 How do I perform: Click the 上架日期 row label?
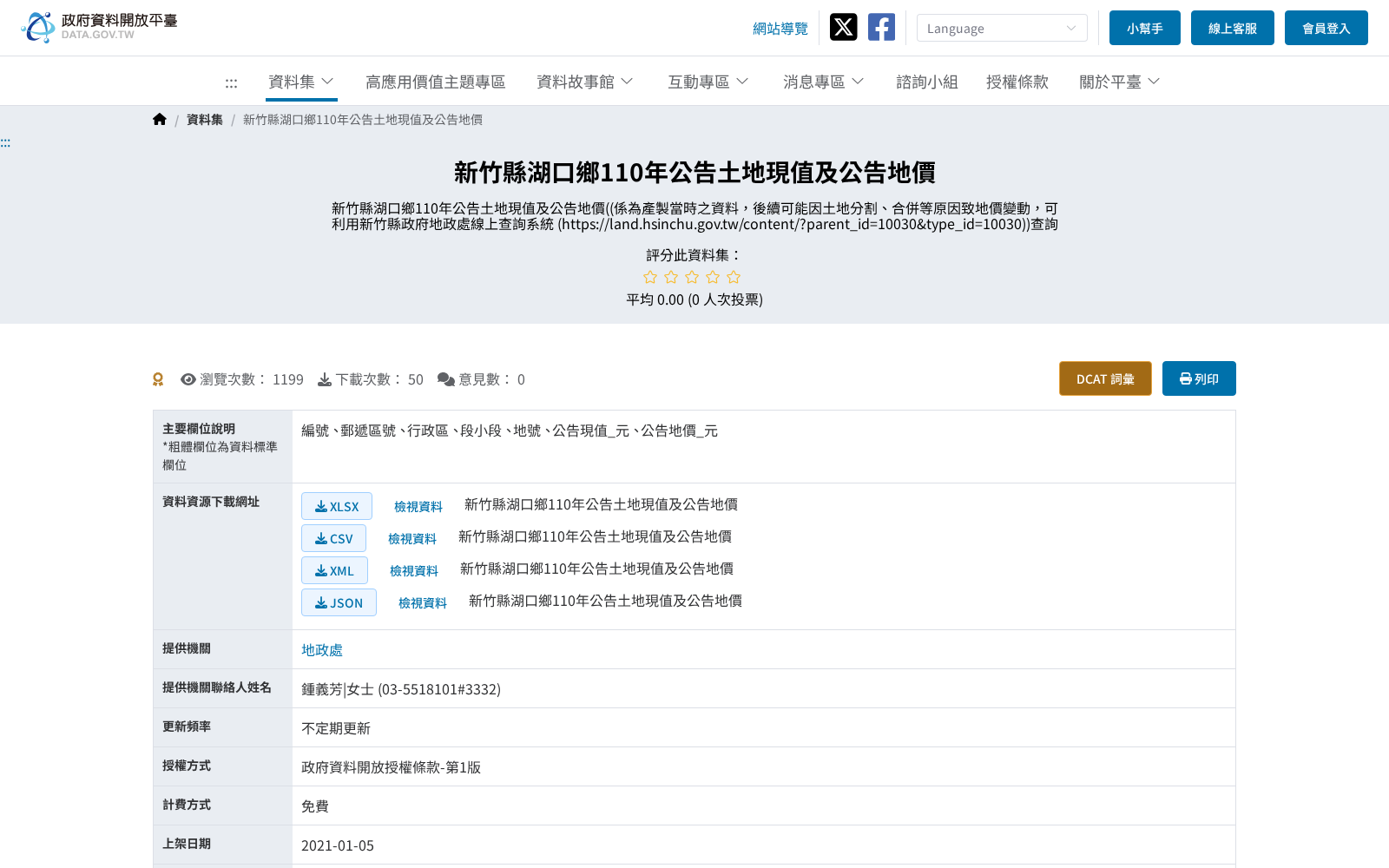click(187, 844)
